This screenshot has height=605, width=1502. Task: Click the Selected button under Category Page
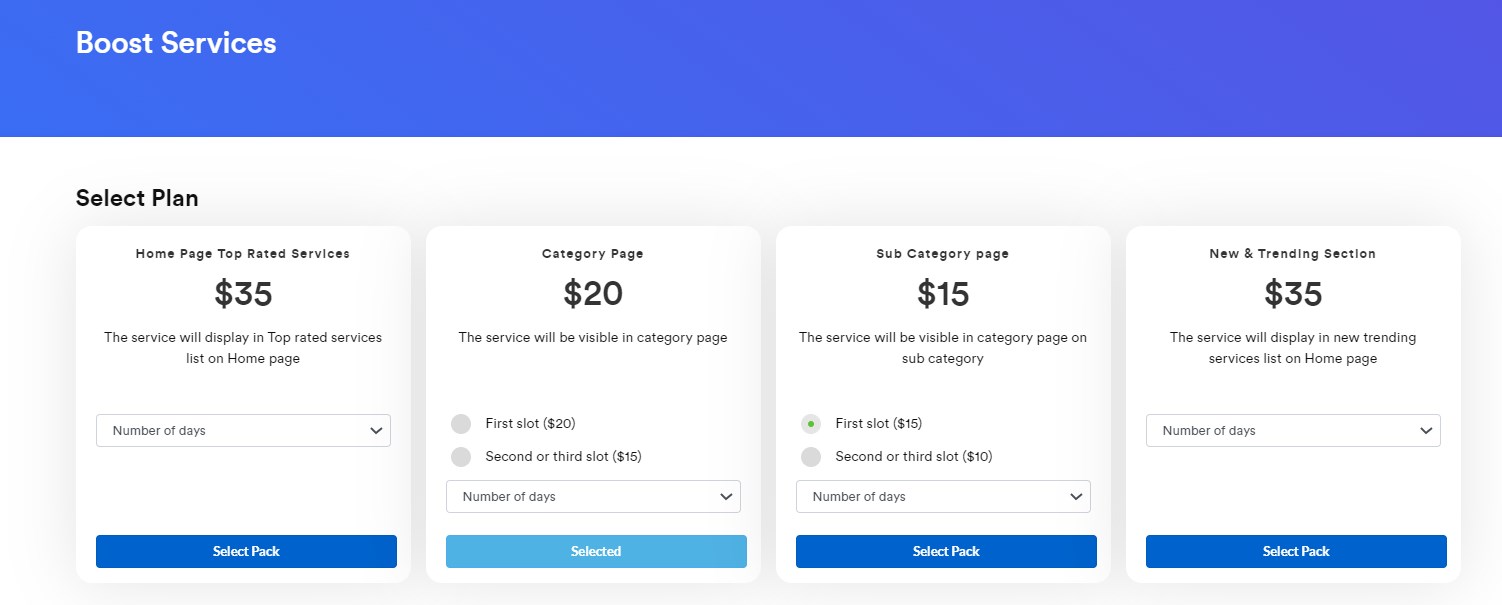[x=596, y=551]
